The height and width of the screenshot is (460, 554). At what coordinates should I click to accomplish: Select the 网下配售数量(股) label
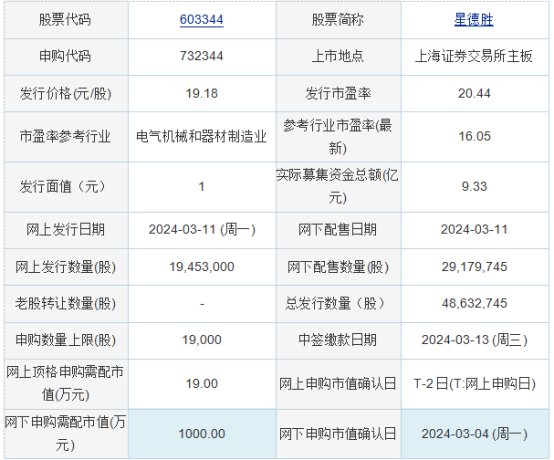click(337, 267)
